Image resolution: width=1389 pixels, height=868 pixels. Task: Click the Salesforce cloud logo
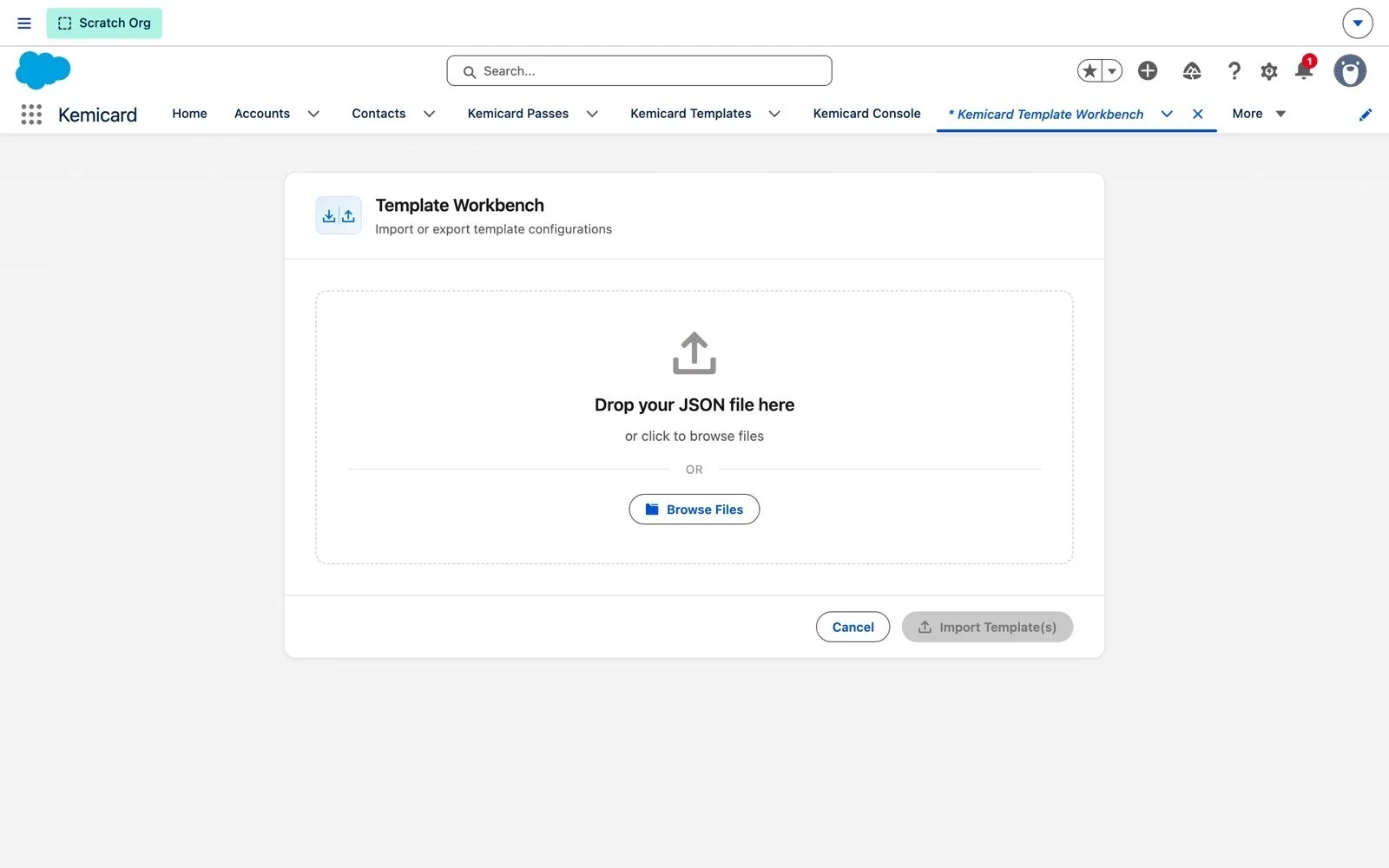[x=43, y=70]
